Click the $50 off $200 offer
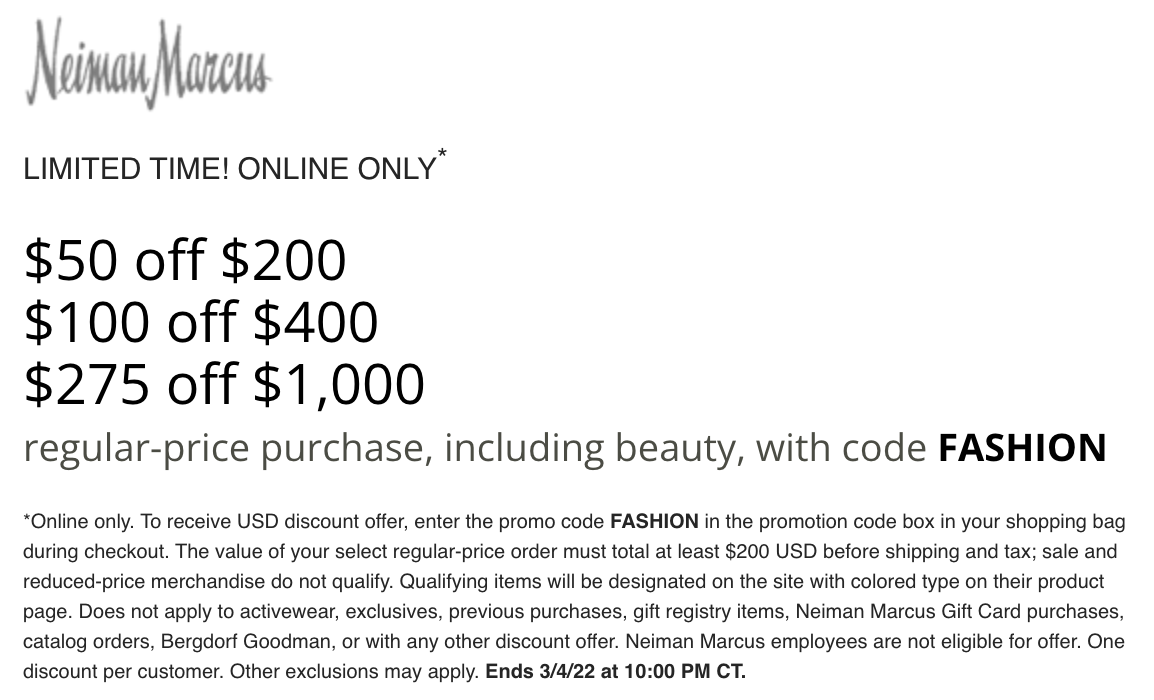The image size is (1154, 700). (x=185, y=260)
